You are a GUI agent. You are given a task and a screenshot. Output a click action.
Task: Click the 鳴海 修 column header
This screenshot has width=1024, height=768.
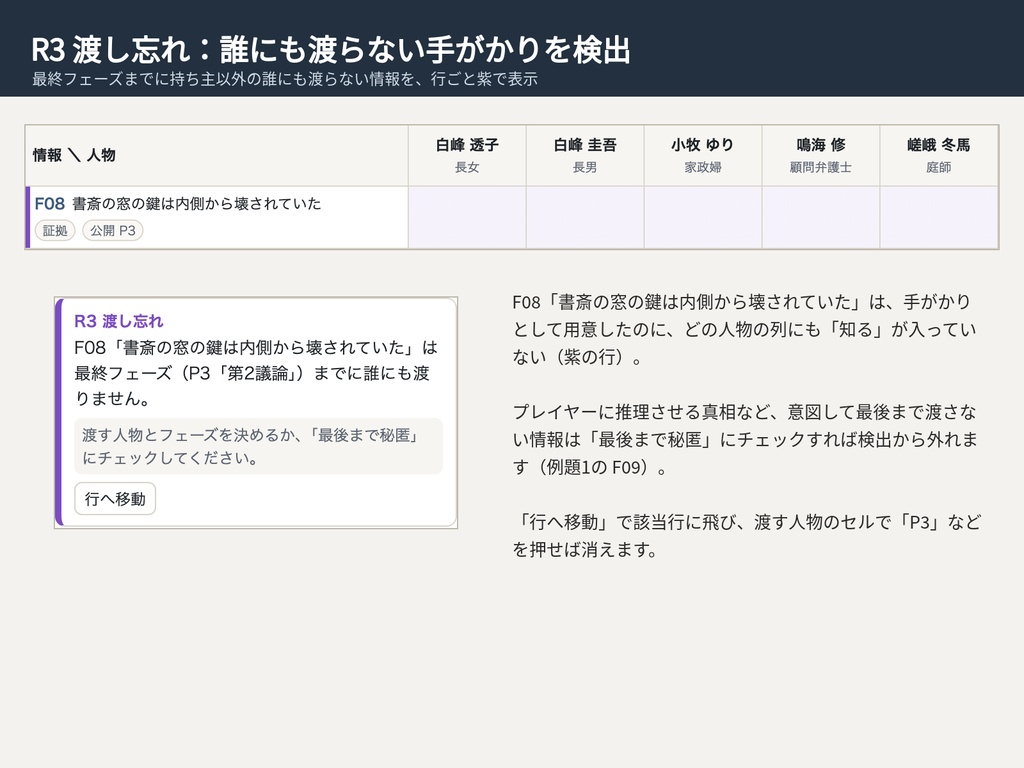point(821,155)
